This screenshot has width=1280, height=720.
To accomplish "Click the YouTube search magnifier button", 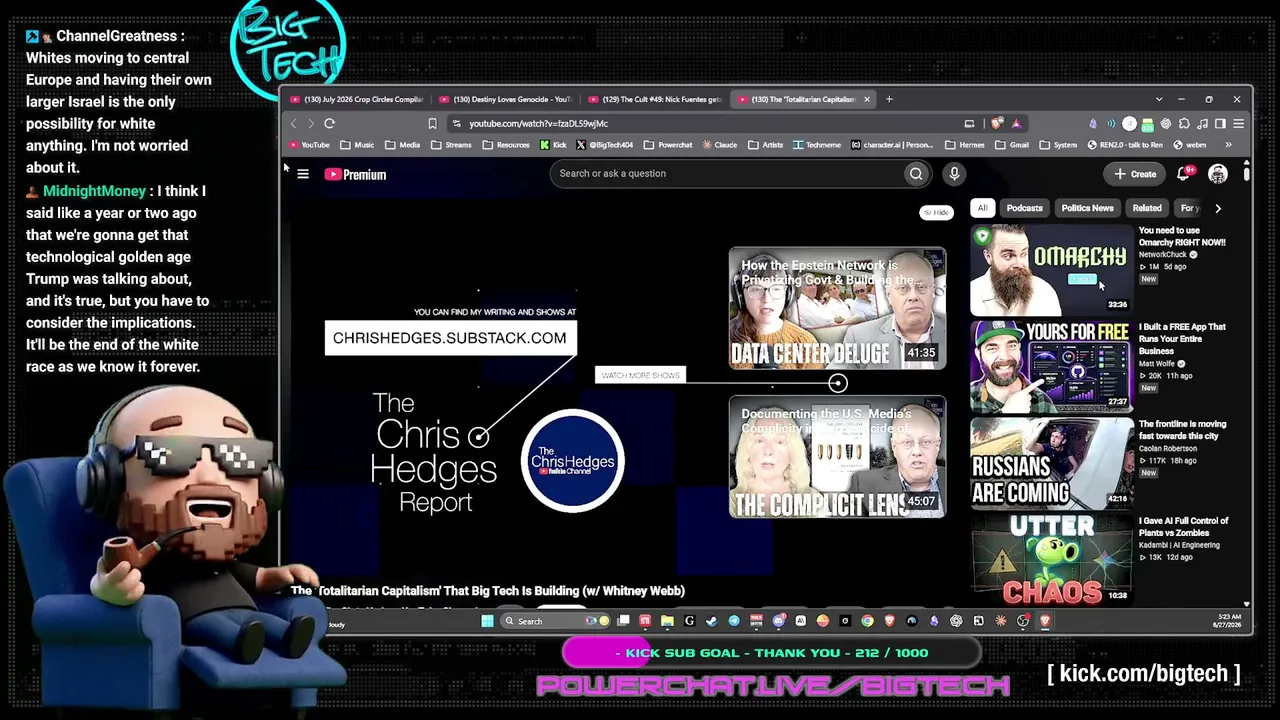I will pos(916,174).
